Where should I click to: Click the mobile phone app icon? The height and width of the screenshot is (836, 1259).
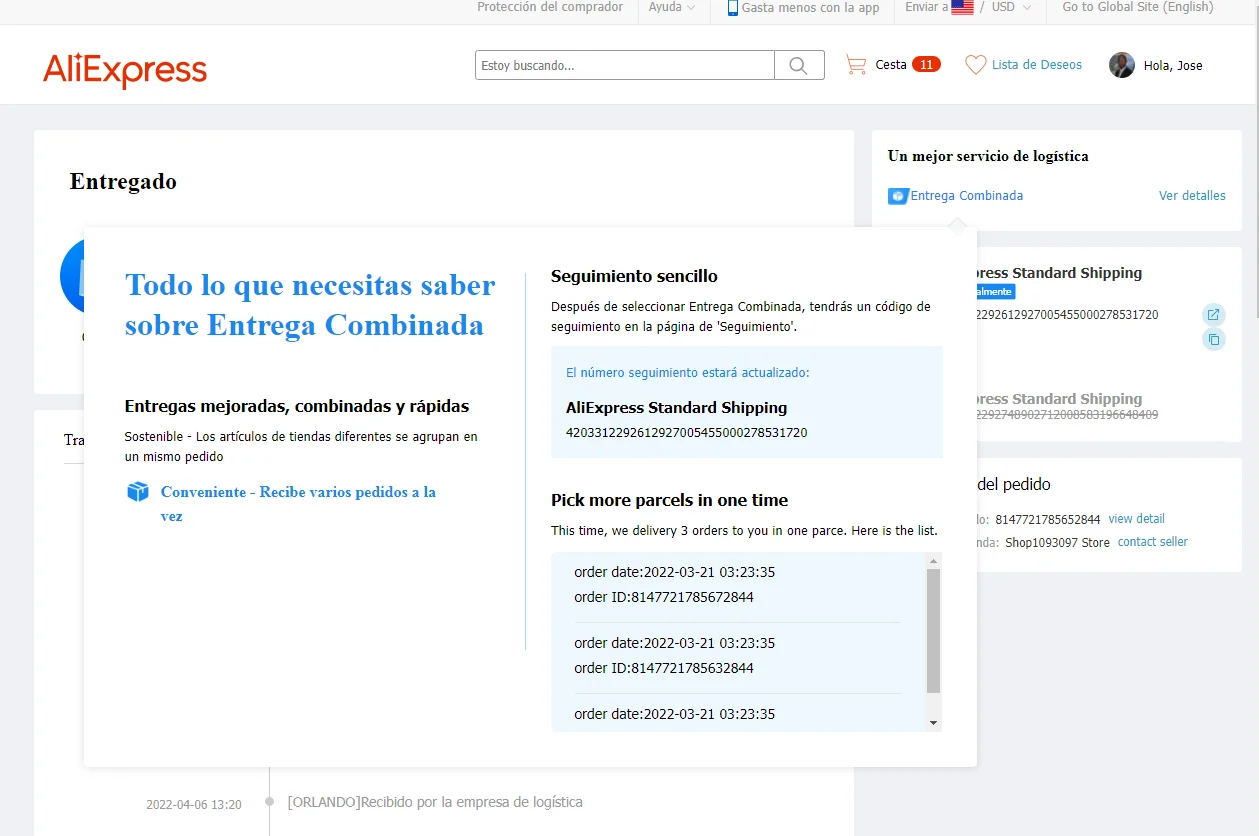[x=733, y=8]
